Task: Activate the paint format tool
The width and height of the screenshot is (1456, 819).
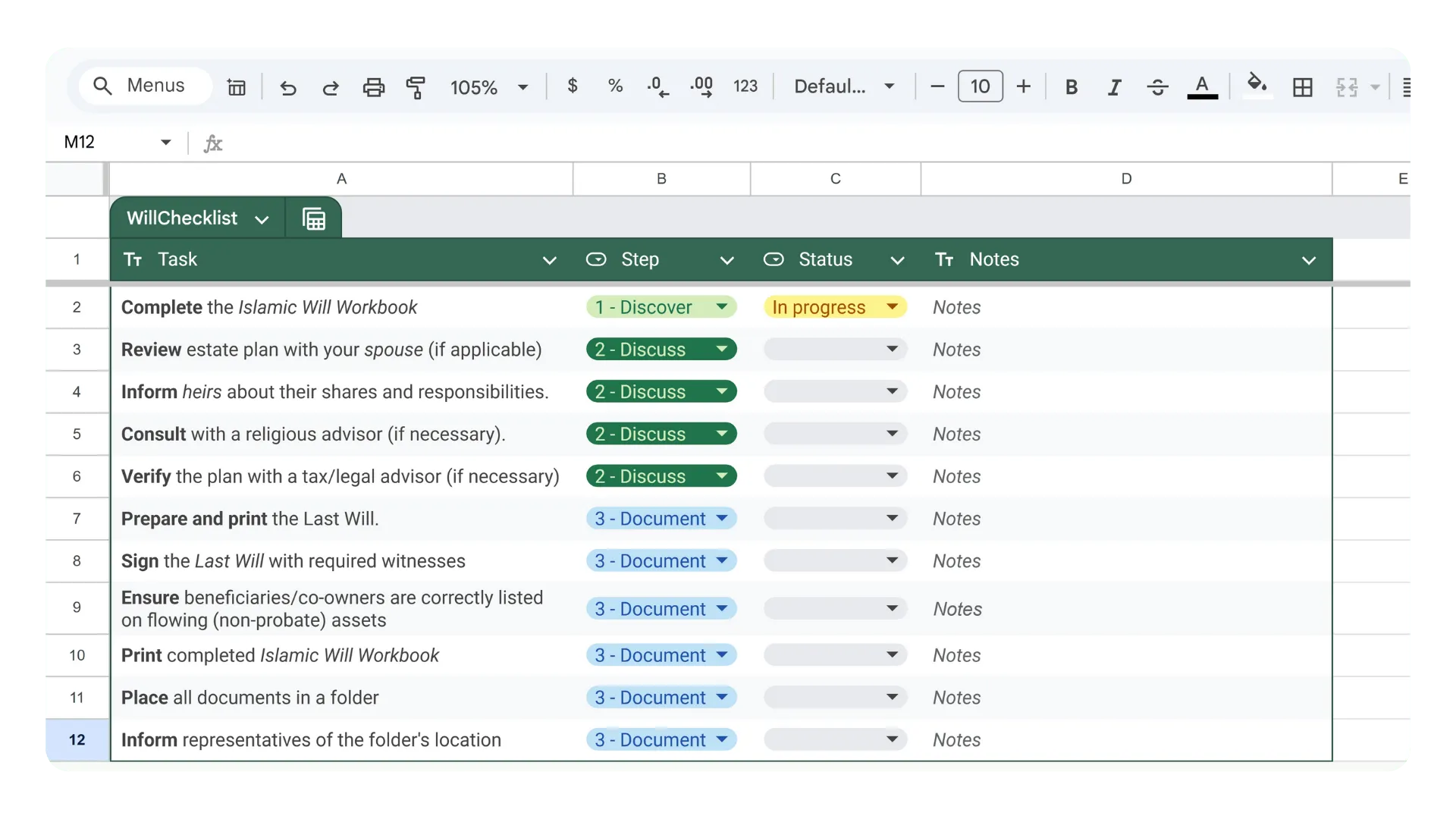Action: [x=416, y=87]
